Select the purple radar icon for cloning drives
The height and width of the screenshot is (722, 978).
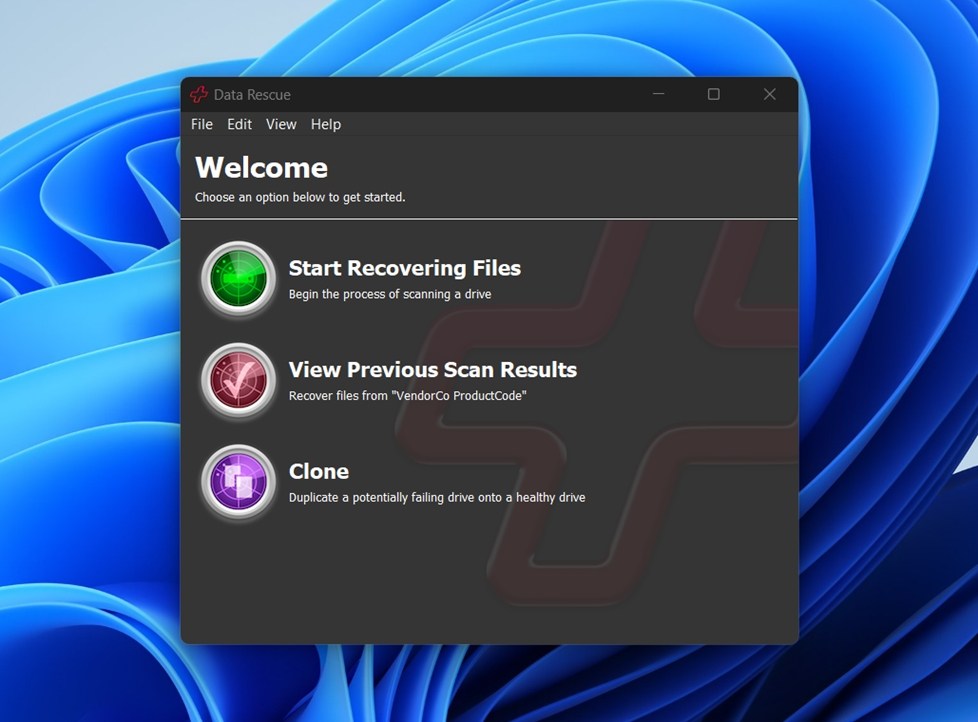(x=237, y=483)
